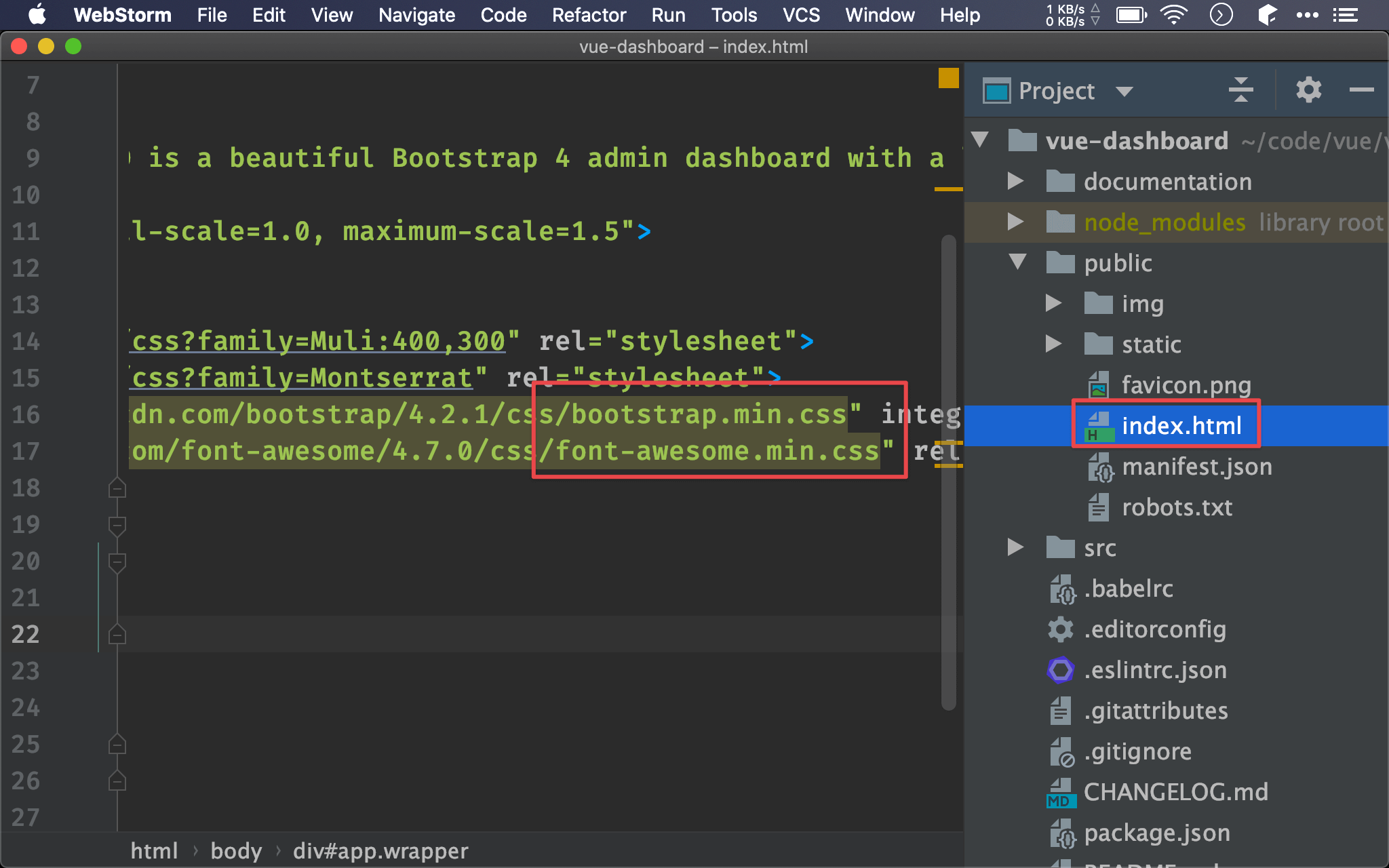
Task: Expand the img folder
Action: 1053,303
